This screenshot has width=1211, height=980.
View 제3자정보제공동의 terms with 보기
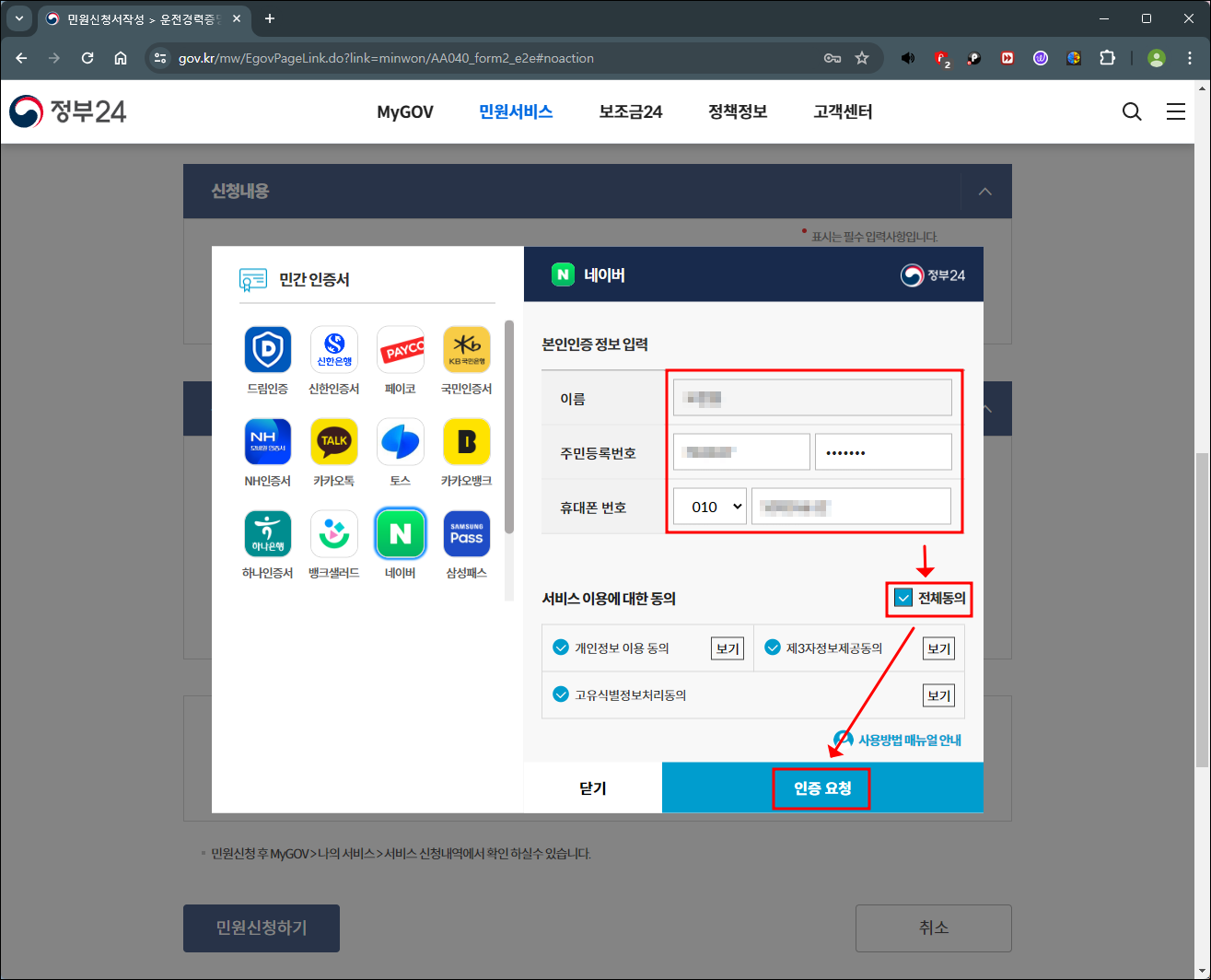pyautogui.click(x=938, y=648)
